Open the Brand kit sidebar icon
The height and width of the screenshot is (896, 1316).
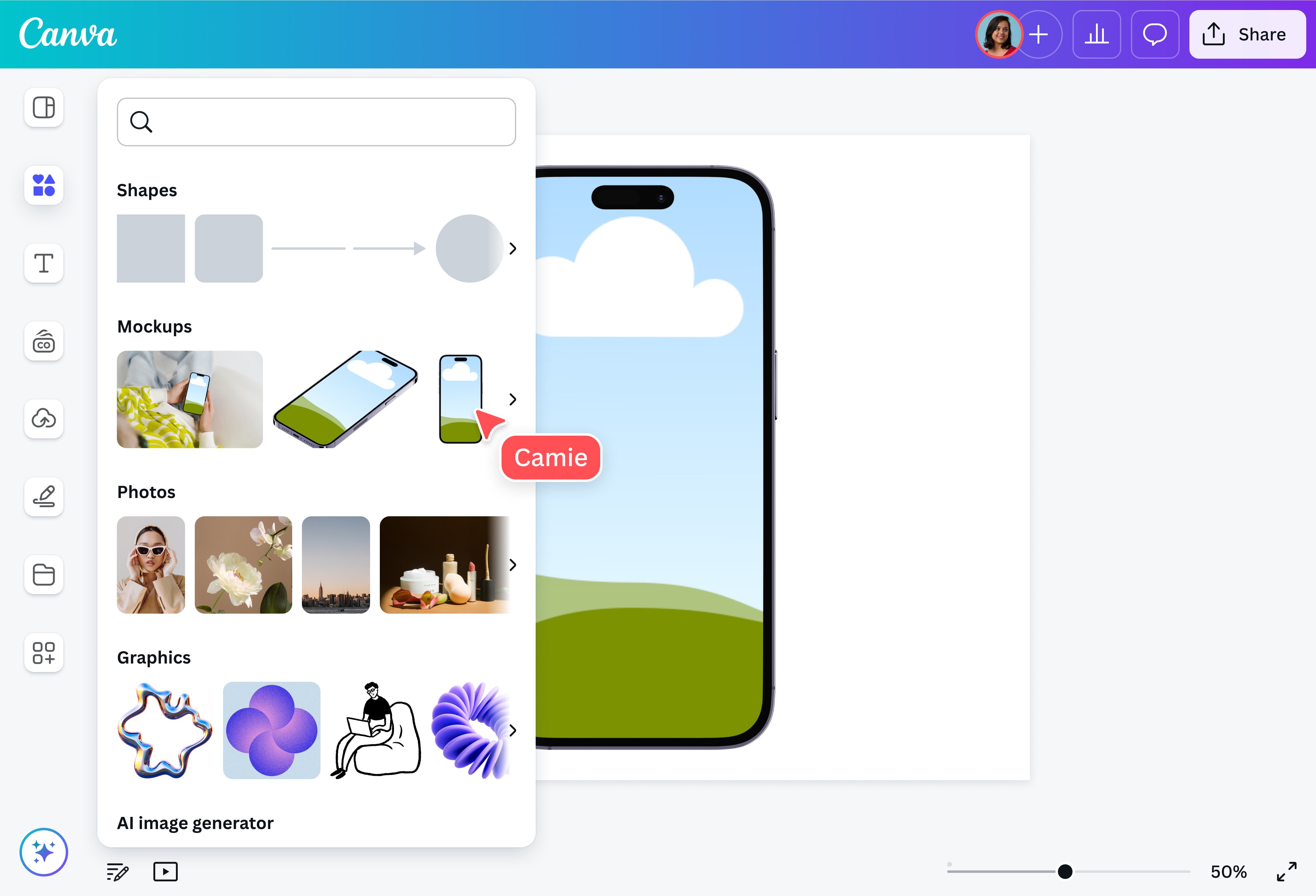[44, 341]
